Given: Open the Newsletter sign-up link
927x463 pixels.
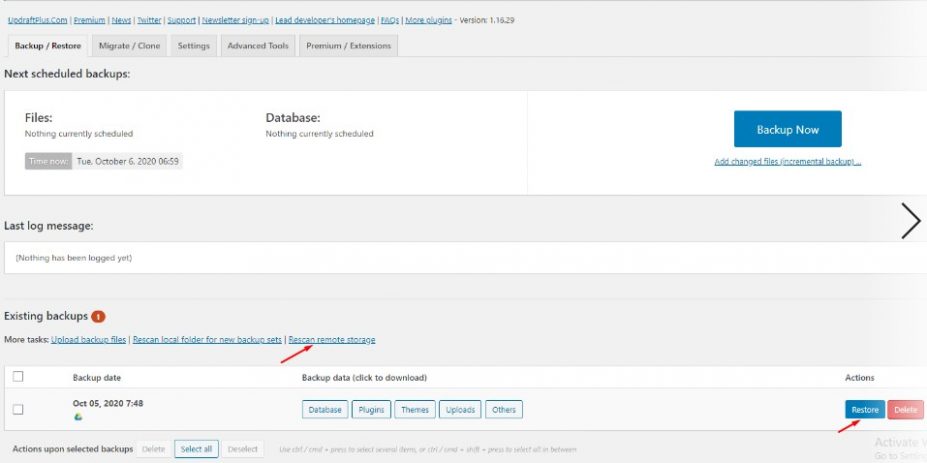Looking at the screenshot, I should (235, 20).
